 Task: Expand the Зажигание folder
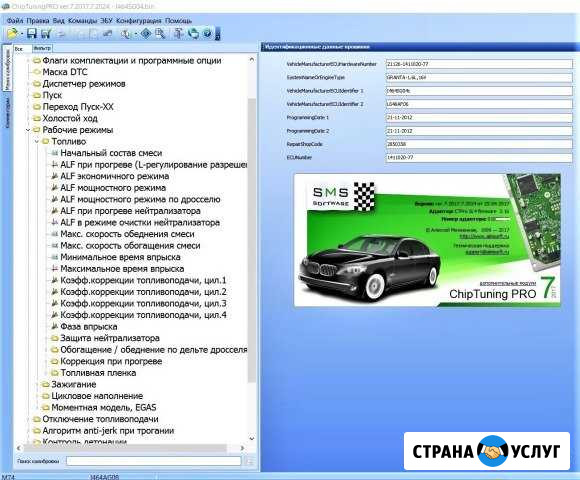click(37, 385)
